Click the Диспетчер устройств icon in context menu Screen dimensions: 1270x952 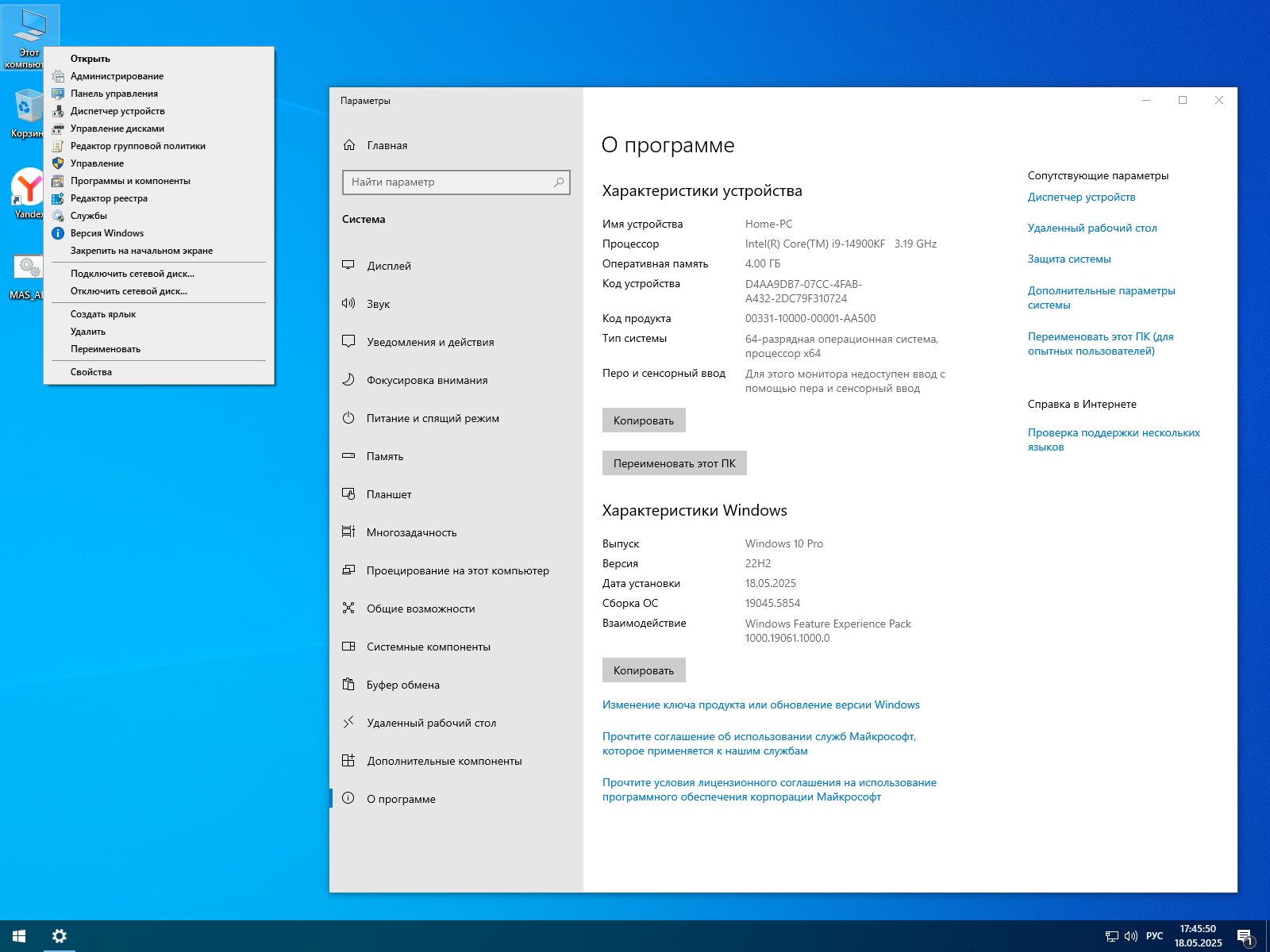click(58, 111)
